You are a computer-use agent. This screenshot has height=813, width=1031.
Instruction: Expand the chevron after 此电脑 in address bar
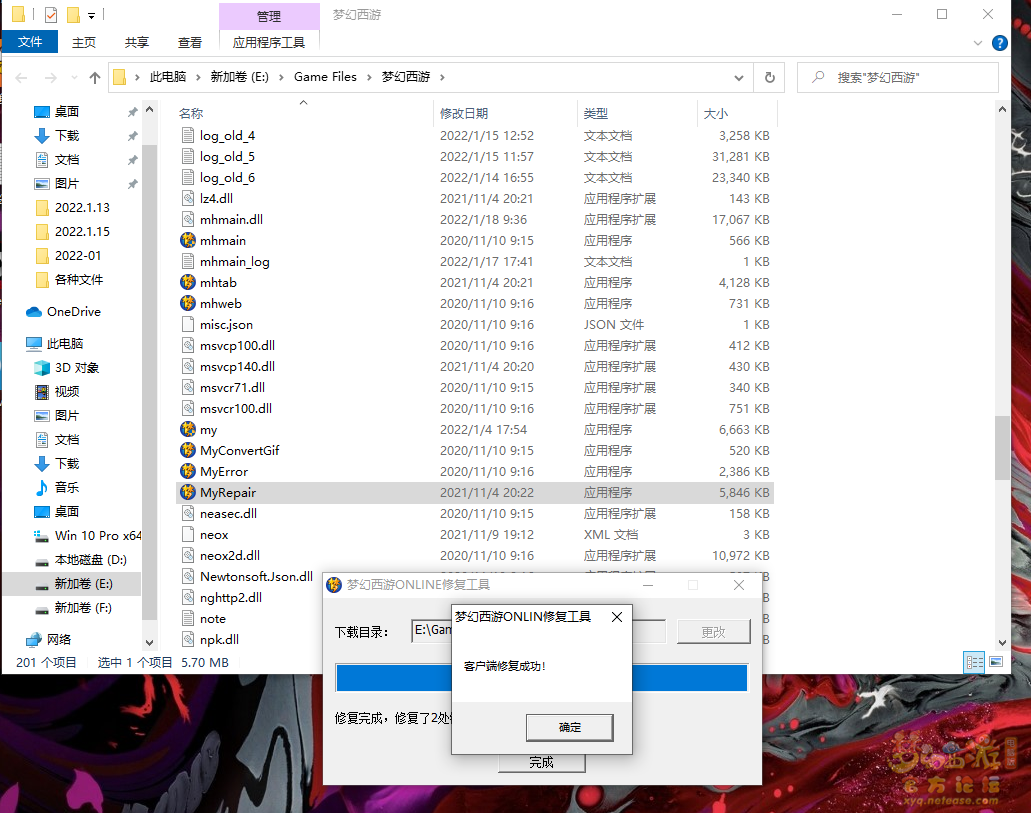coord(198,78)
